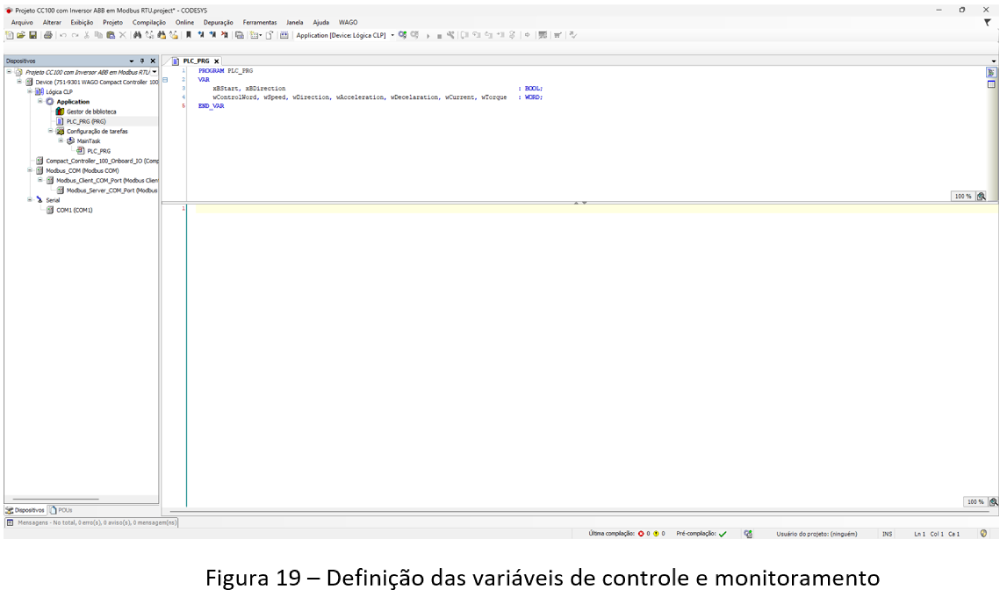Open the Compilação menu
This screenshot has height=606, width=1000.
(x=147, y=21)
